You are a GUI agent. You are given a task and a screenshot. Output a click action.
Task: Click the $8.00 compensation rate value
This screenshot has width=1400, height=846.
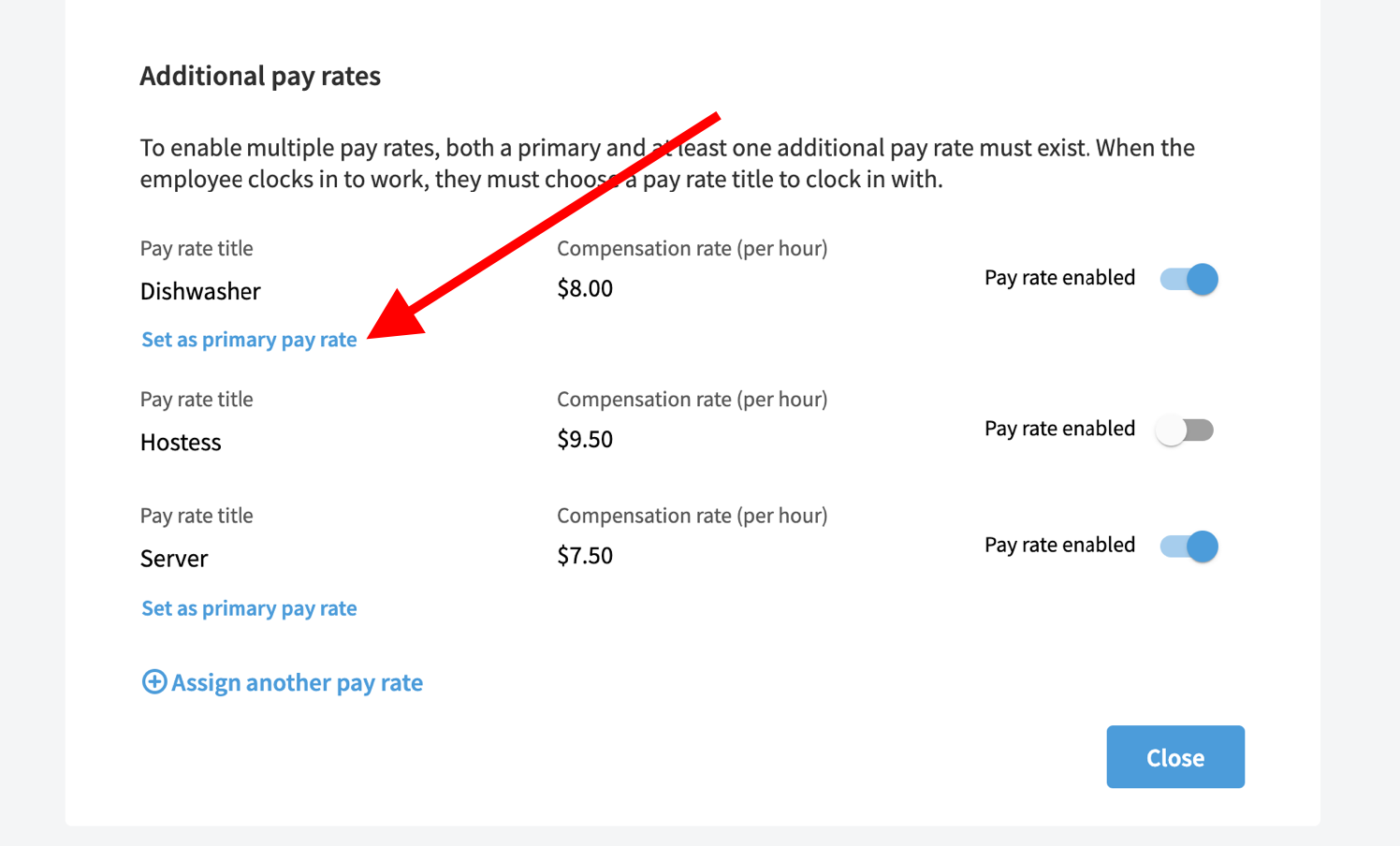pos(585,287)
